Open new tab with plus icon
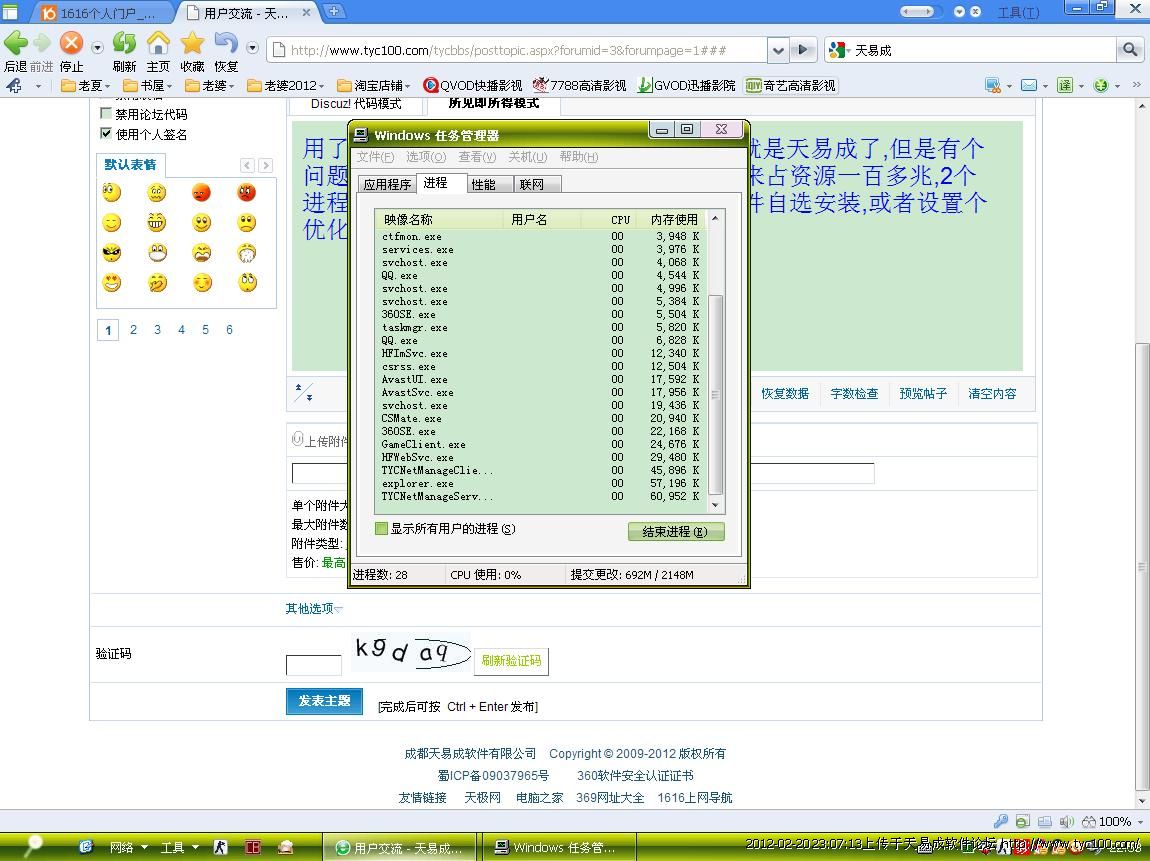The height and width of the screenshot is (861, 1150). (334, 12)
